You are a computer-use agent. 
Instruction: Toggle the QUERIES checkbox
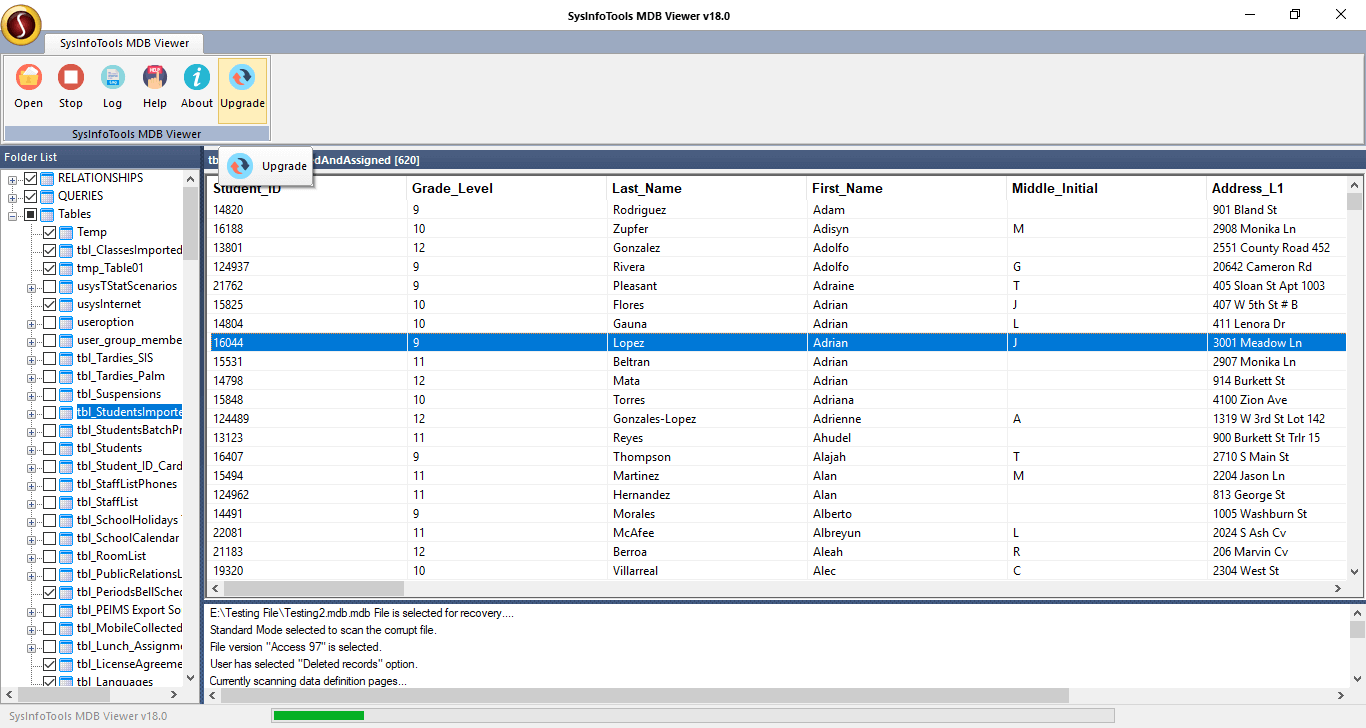pyautogui.click(x=30, y=196)
